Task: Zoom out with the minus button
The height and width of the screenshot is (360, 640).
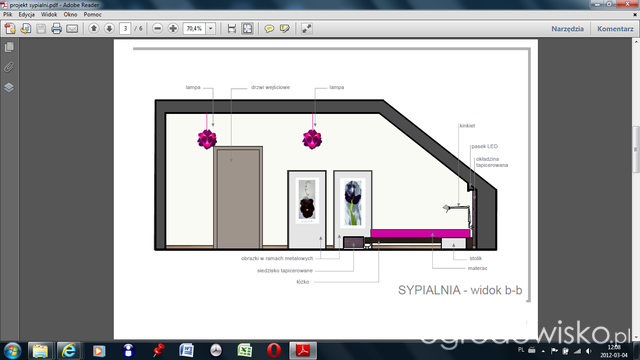Action: (158, 29)
